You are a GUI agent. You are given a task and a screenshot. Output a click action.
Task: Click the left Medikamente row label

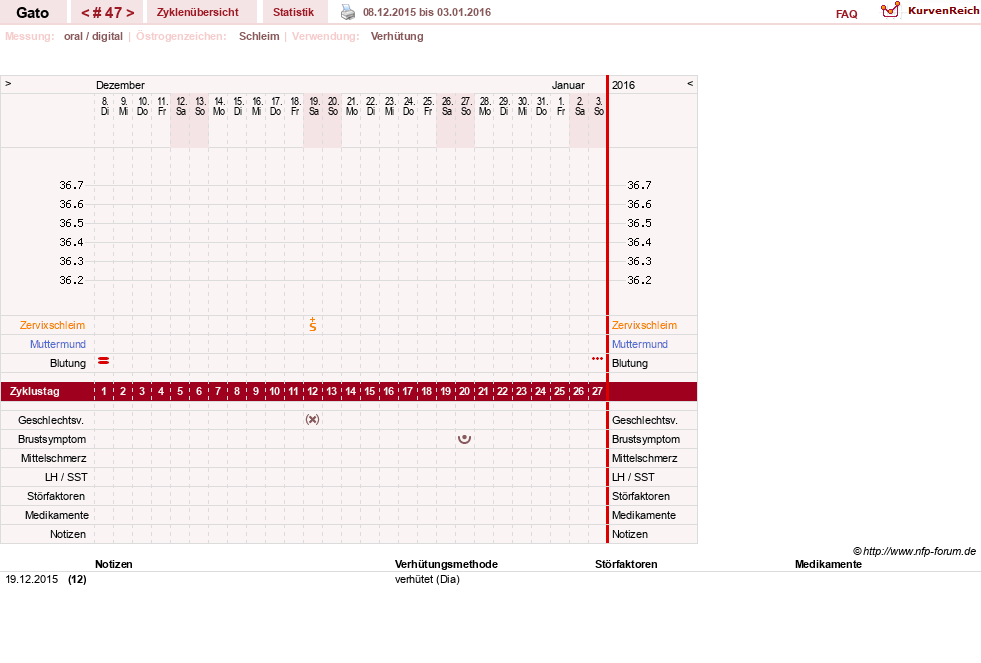(x=57, y=515)
